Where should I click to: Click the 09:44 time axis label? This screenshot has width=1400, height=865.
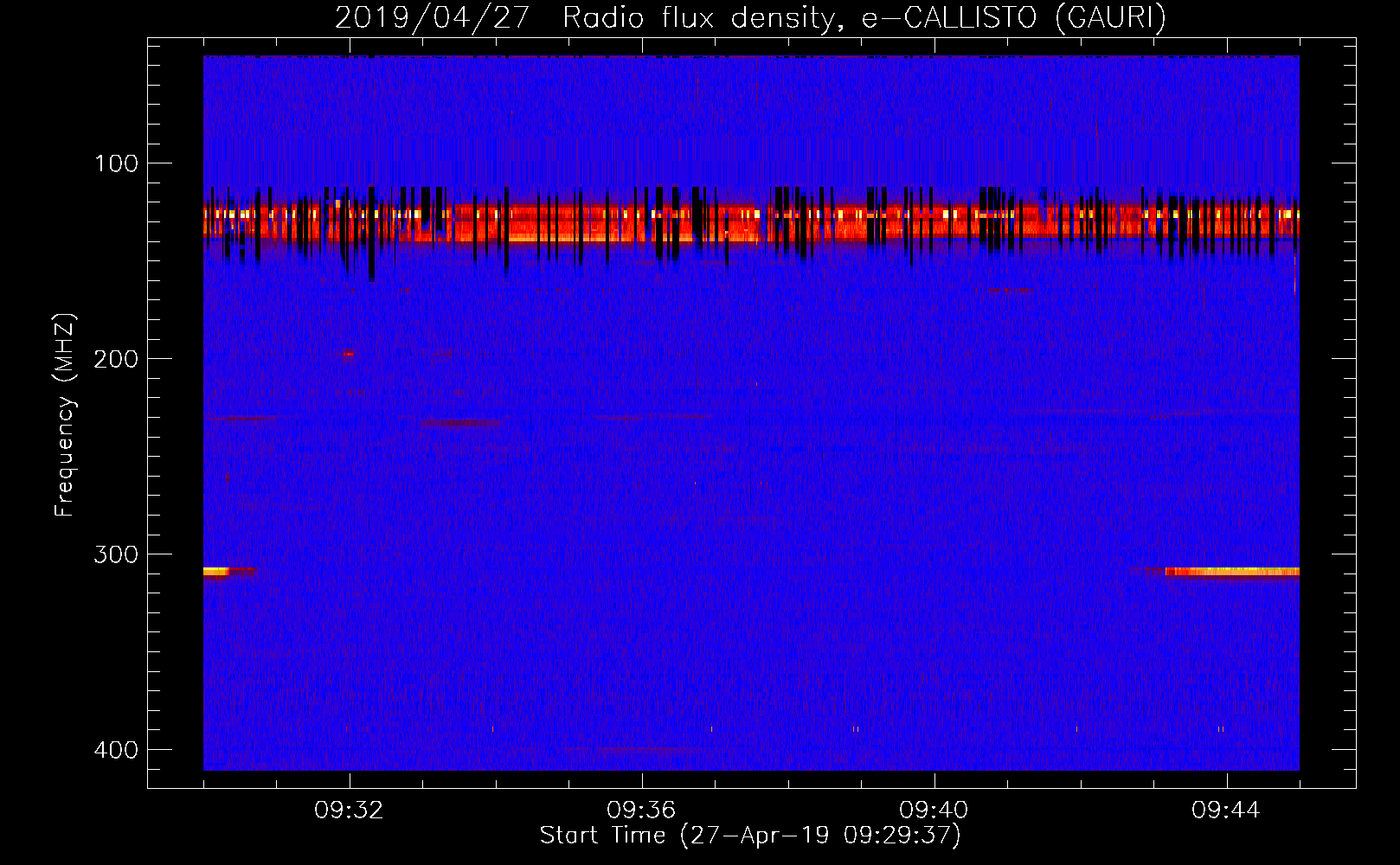1226,811
